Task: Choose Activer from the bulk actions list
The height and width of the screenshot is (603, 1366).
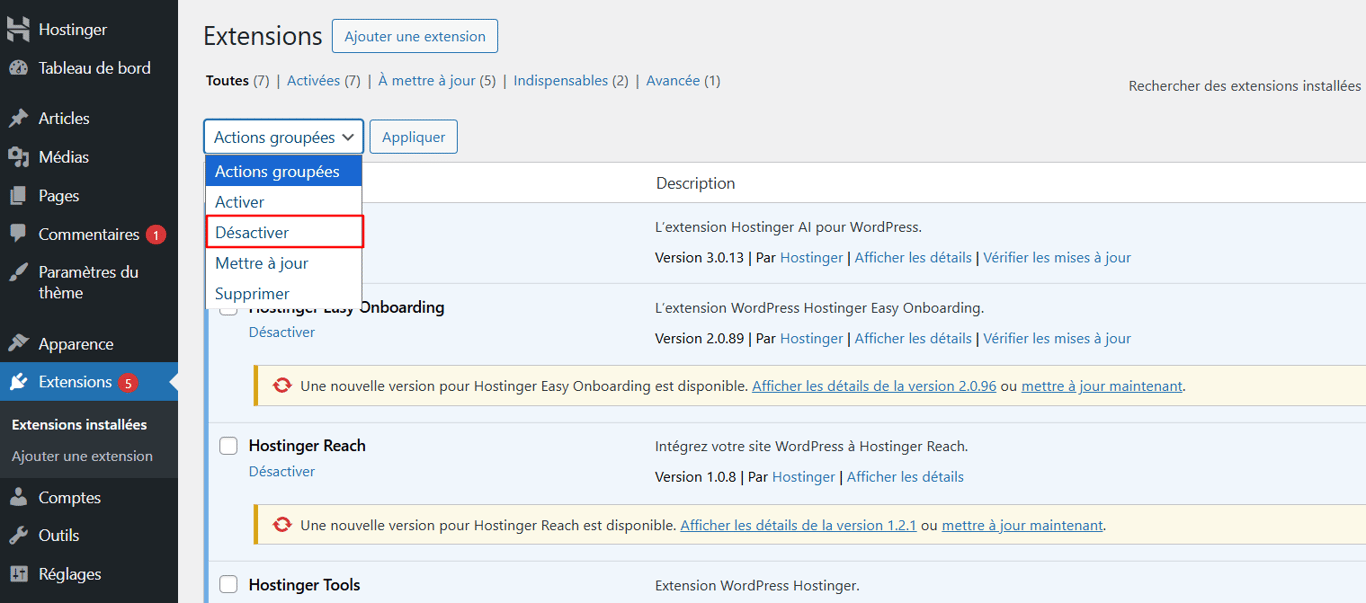Action: tap(240, 201)
